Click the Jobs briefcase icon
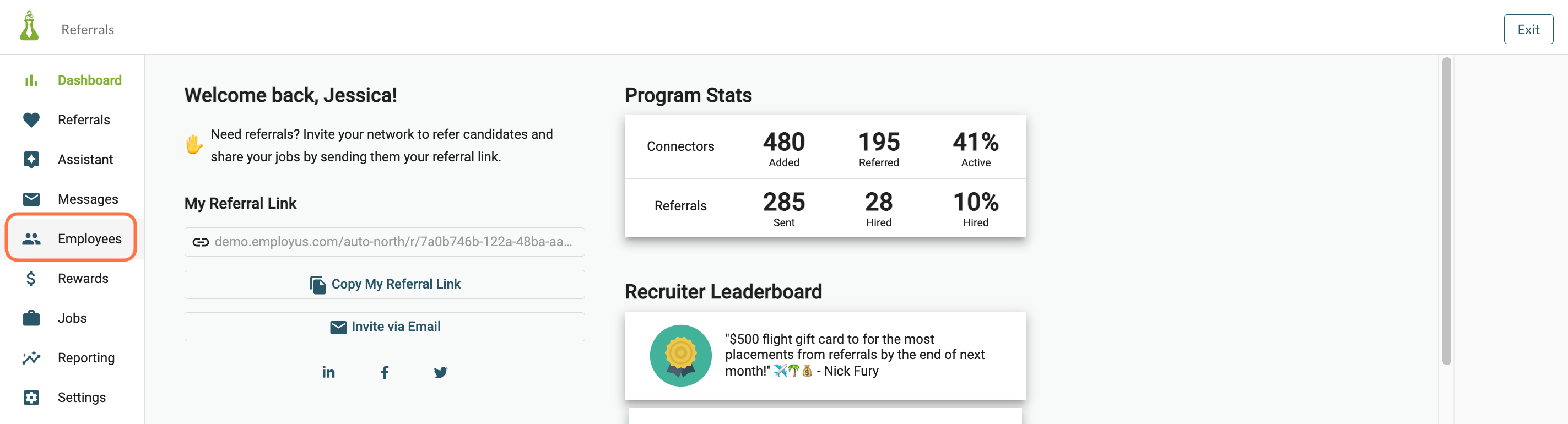1568x424 pixels. point(31,318)
